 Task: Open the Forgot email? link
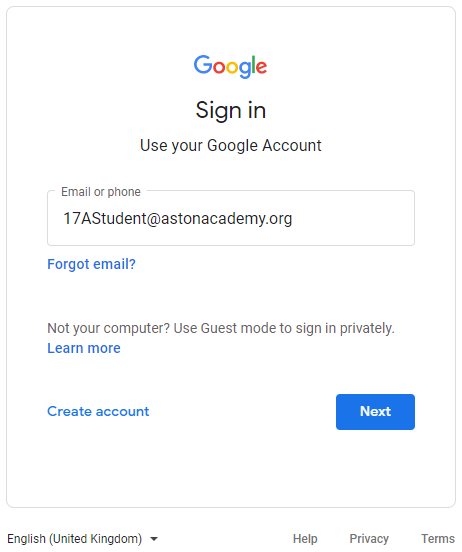tap(92, 264)
